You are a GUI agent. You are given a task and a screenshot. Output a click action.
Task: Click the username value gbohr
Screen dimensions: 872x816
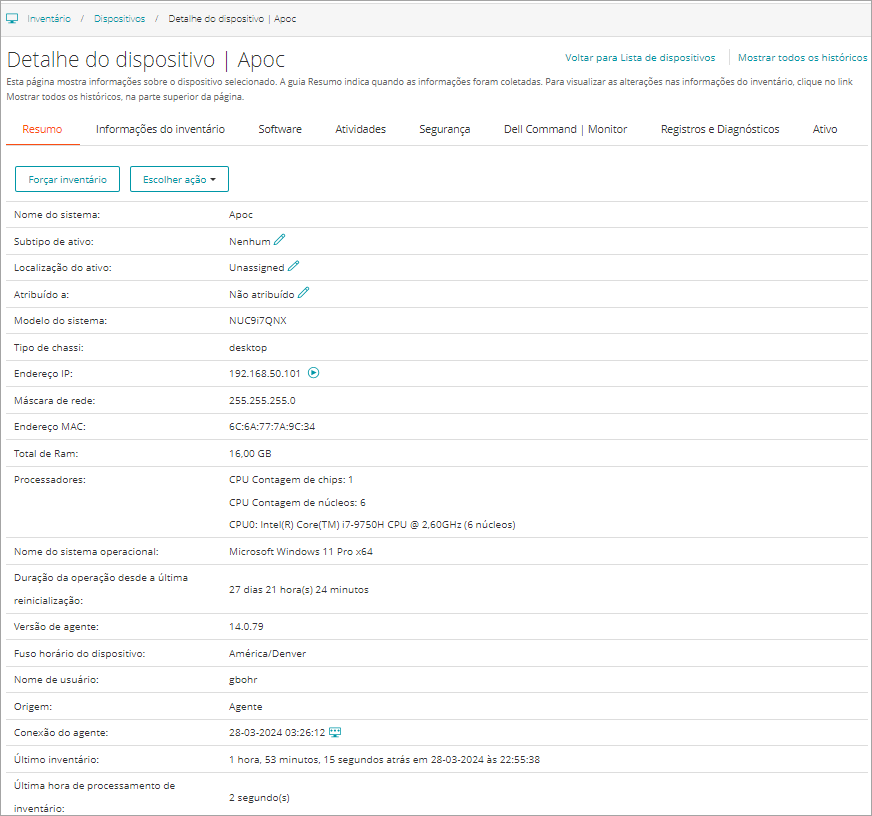click(x=243, y=680)
